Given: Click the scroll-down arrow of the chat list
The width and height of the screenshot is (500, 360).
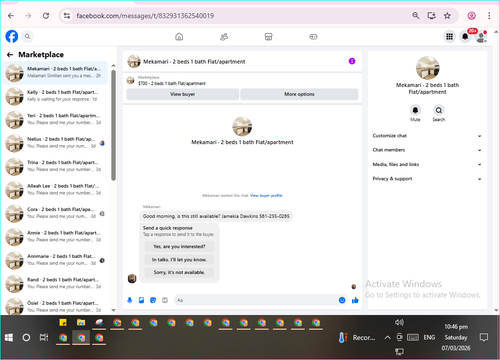Looking at the screenshot, I should click(113, 310).
